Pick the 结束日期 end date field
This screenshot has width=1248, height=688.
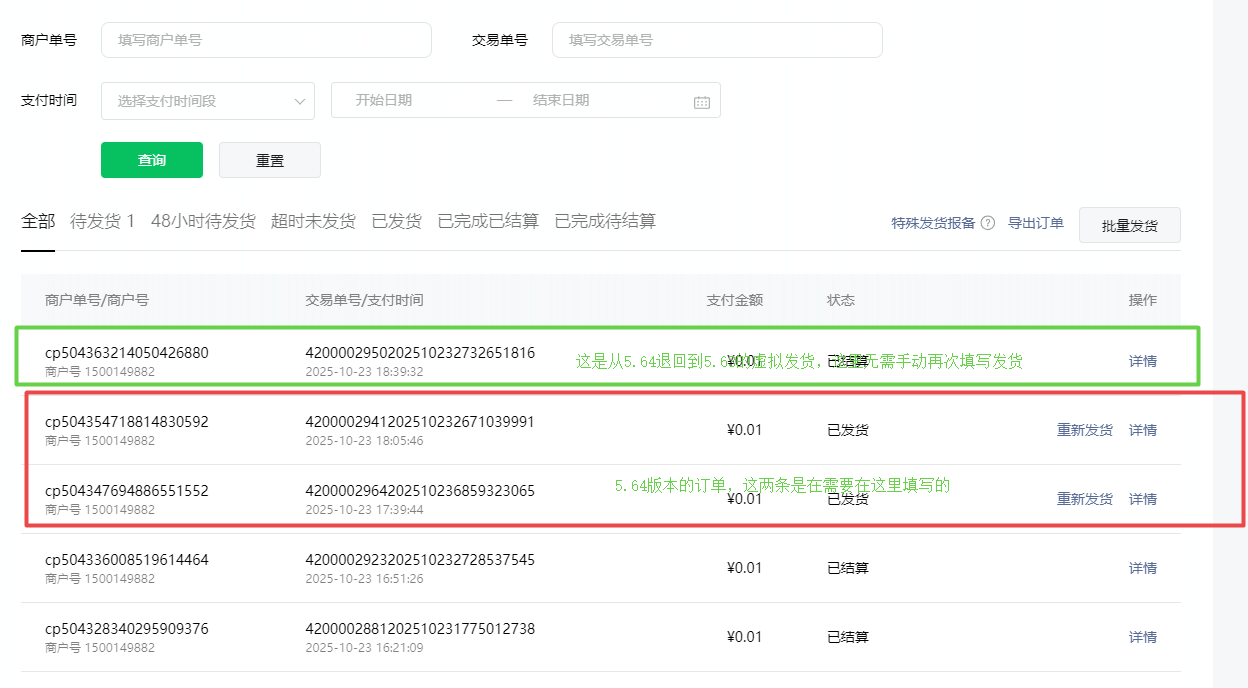coord(561,100)
